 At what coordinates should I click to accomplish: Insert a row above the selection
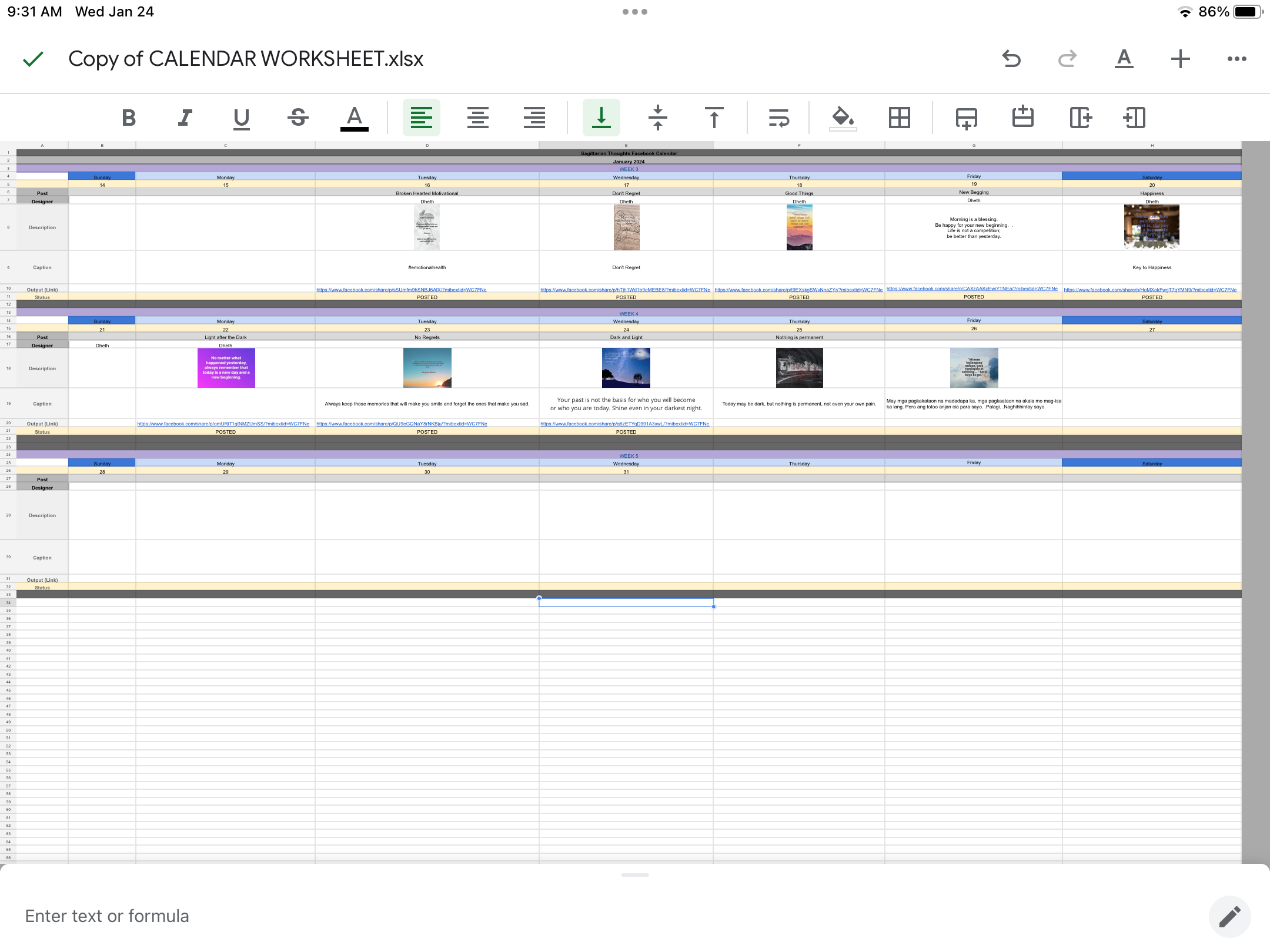[1023, 118]
